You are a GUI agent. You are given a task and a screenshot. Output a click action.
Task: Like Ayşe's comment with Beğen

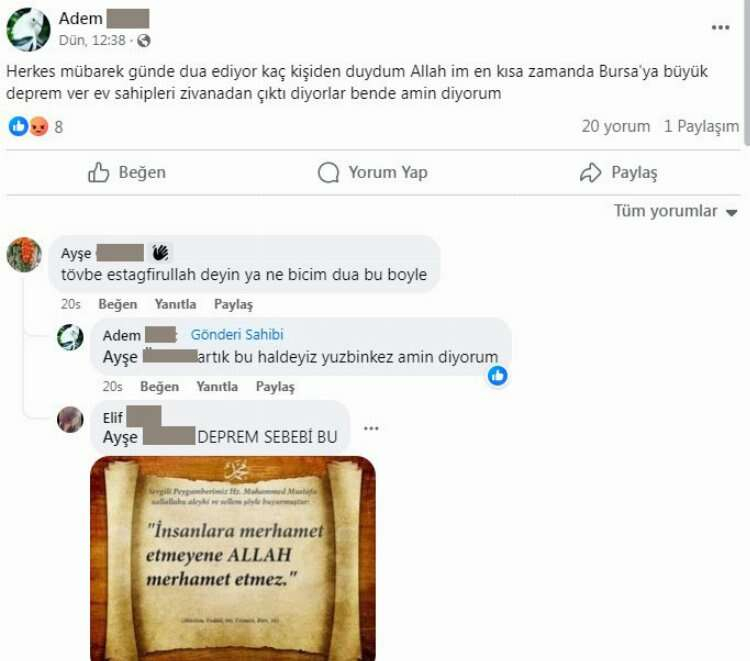(118, 304)
